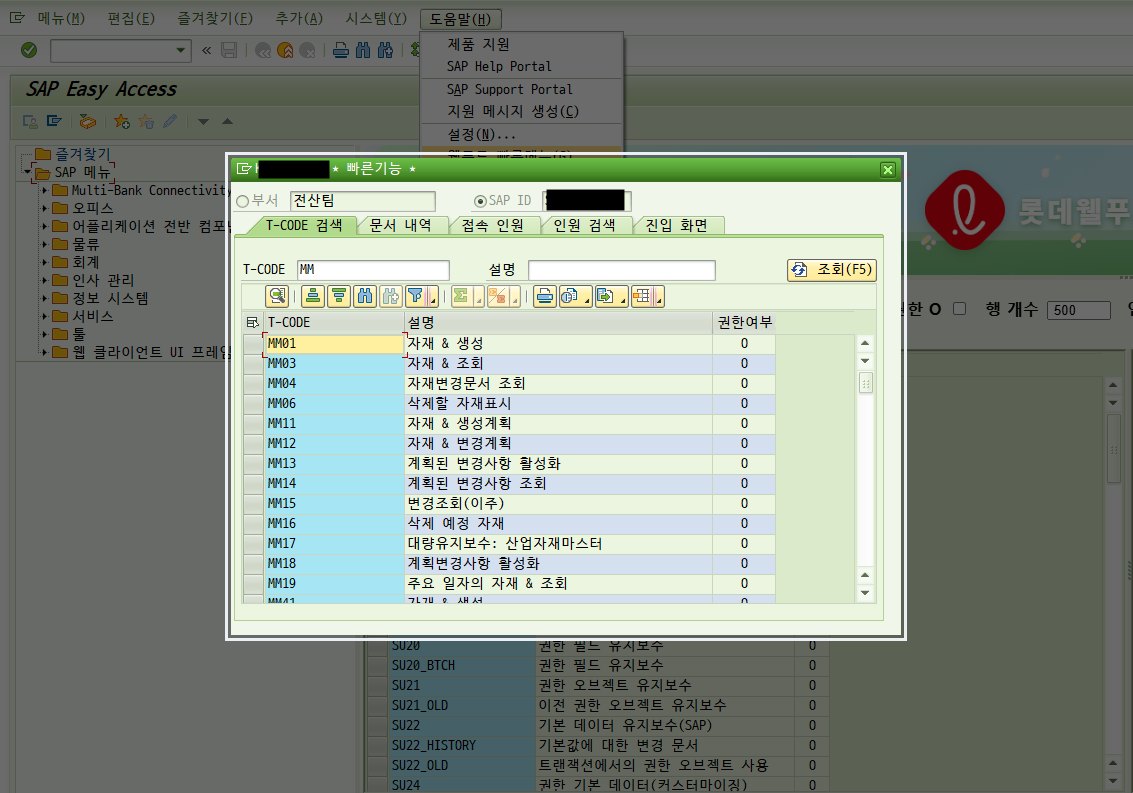Switch to the 문서 내역 tab
Image resolution: width=1133 pixels, height=793 pixels.
click(x=400, y=226)
